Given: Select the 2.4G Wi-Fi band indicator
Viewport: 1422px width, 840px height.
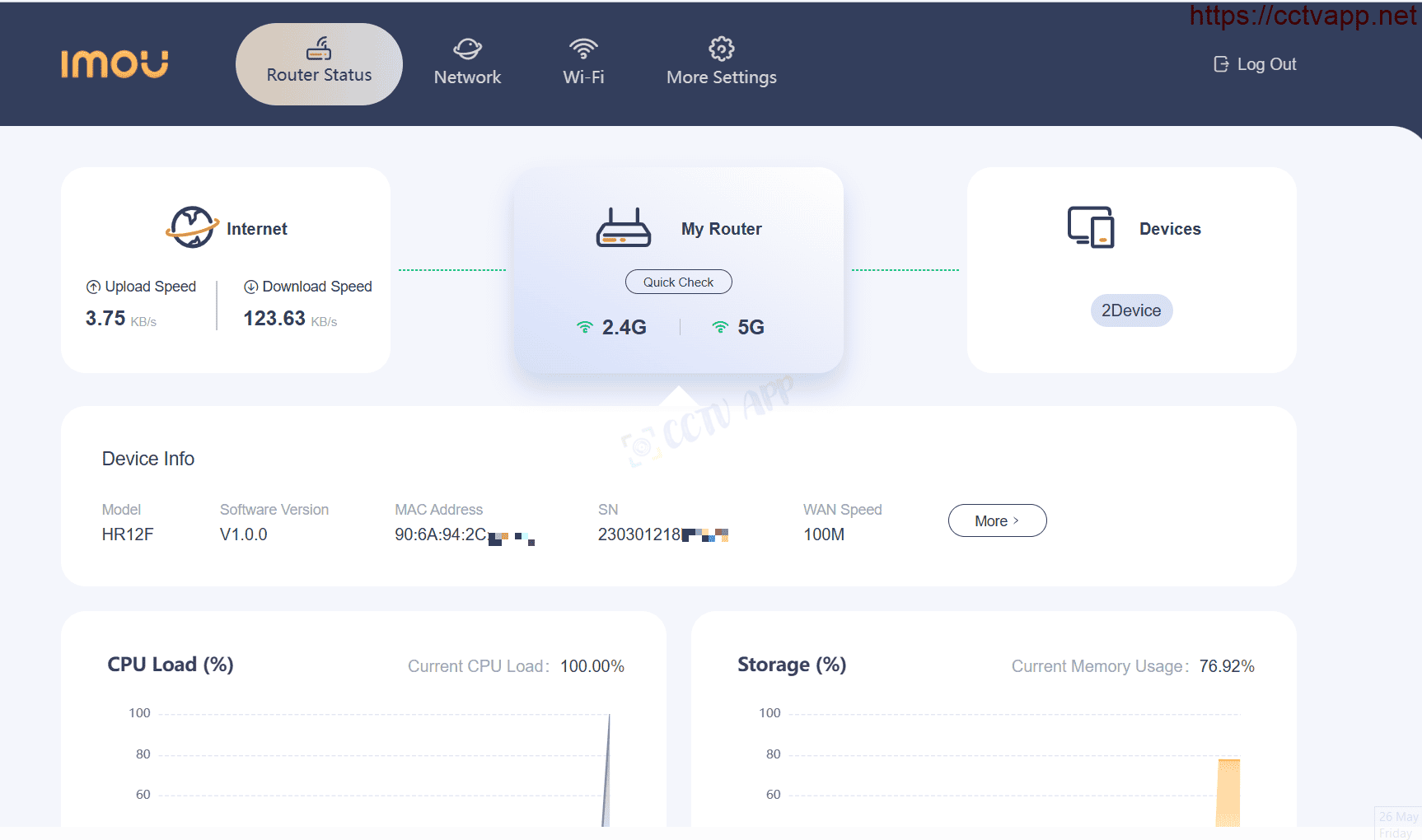Looking at the screenshot, I should click(x=611, y=327).
